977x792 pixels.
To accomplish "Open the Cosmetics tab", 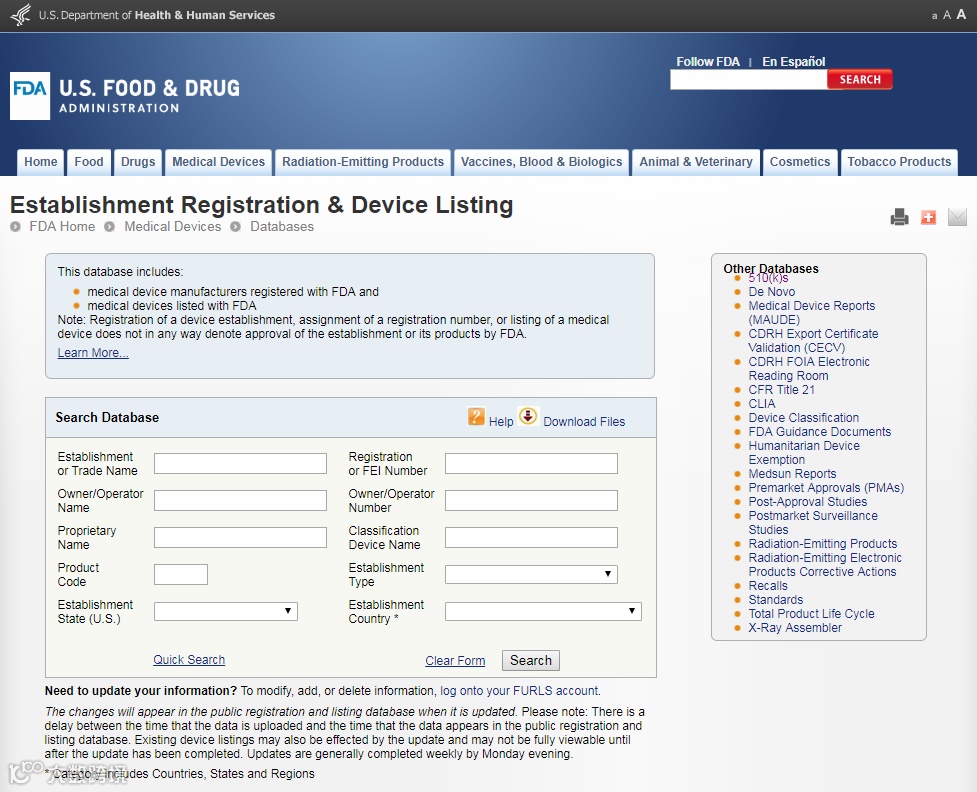I will 800,162.
